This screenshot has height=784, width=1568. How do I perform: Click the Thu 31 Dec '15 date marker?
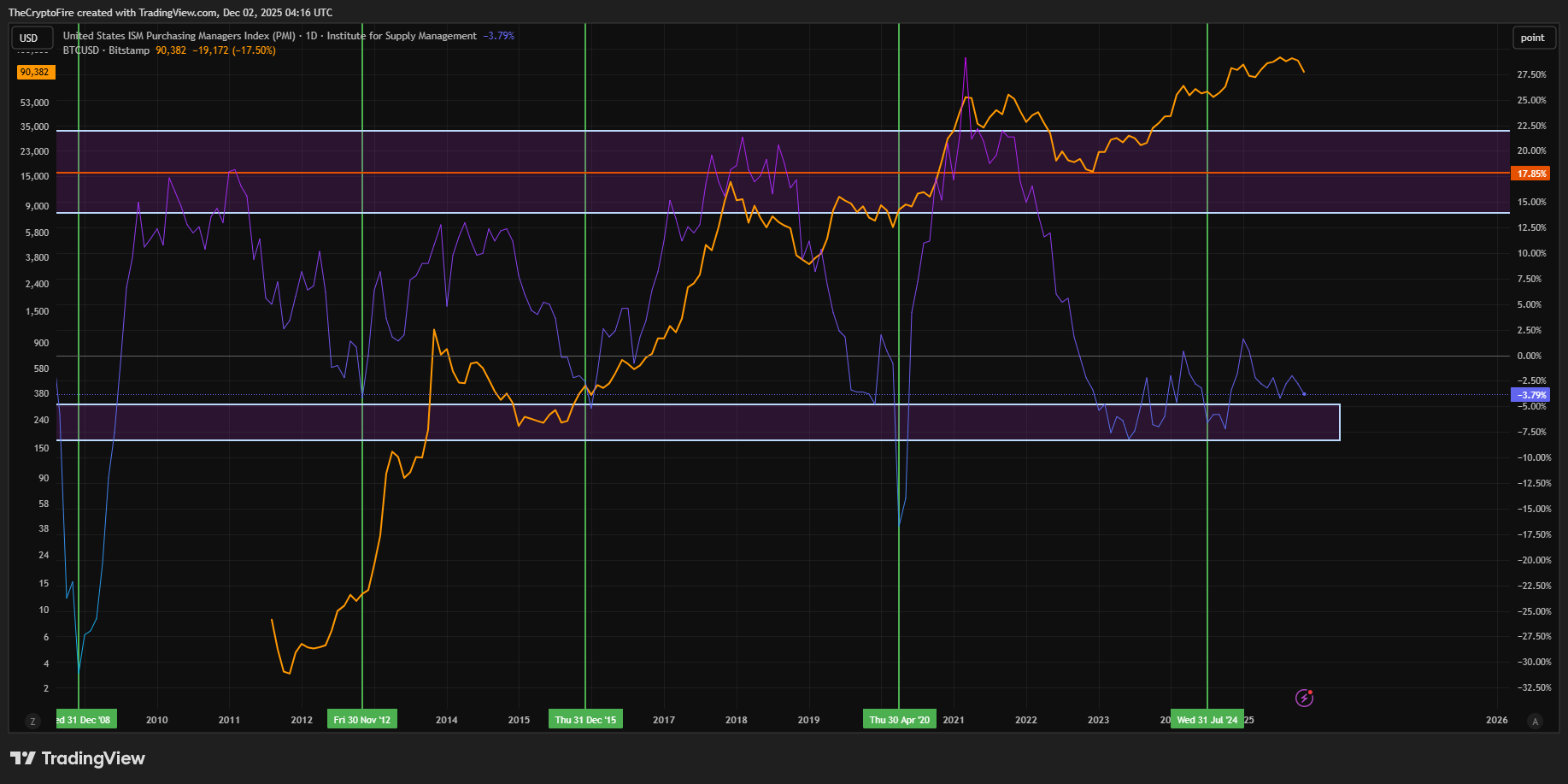click(x=585, y=719)
